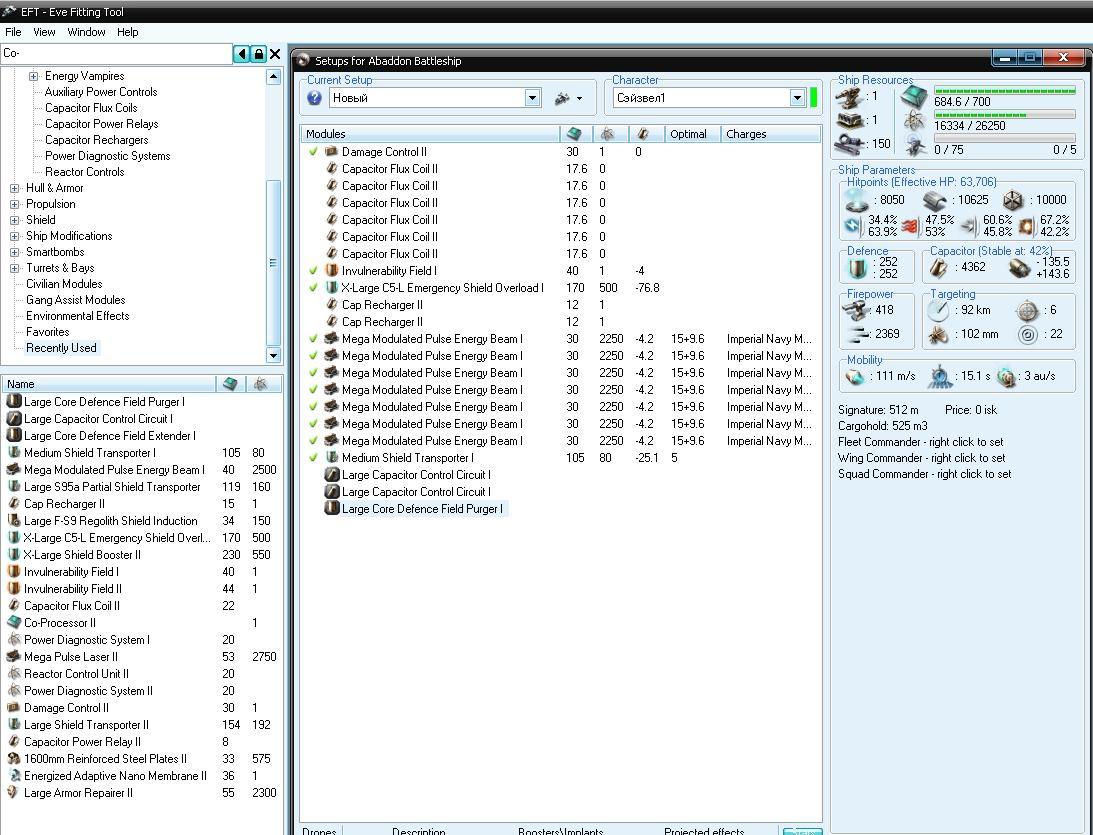The width and height of the screenshot is (1093, 835).
Task: Click the CPU resource icon in Ship Resources
Action: (914, 98)
